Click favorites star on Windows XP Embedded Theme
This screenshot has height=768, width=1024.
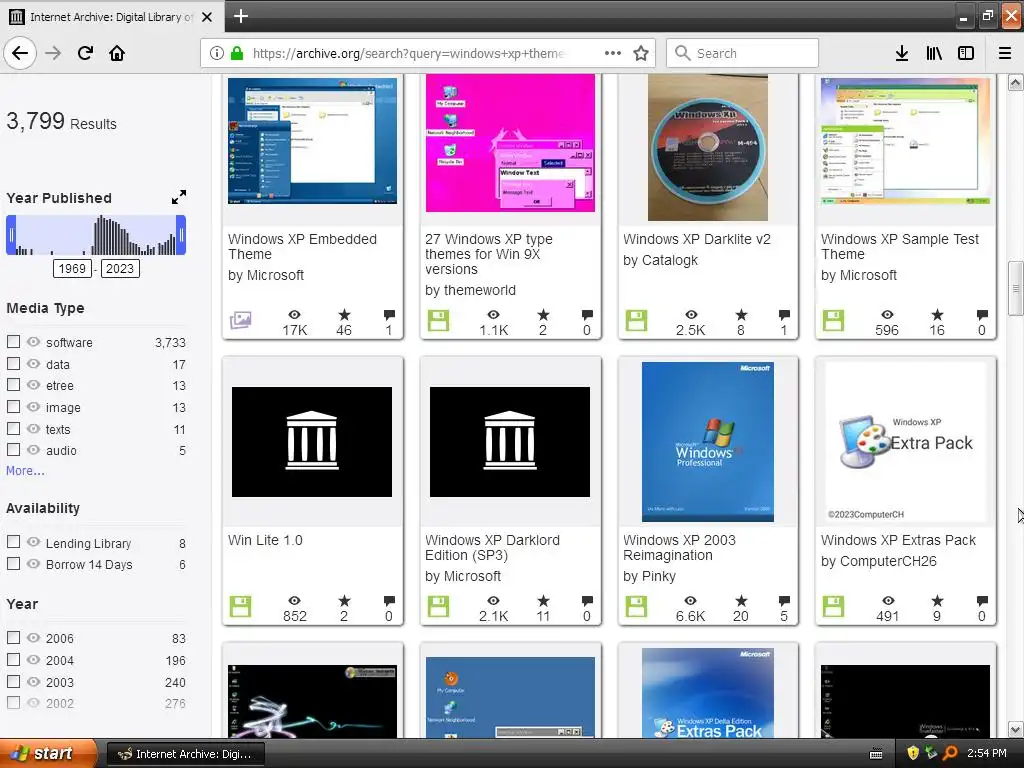344,315
